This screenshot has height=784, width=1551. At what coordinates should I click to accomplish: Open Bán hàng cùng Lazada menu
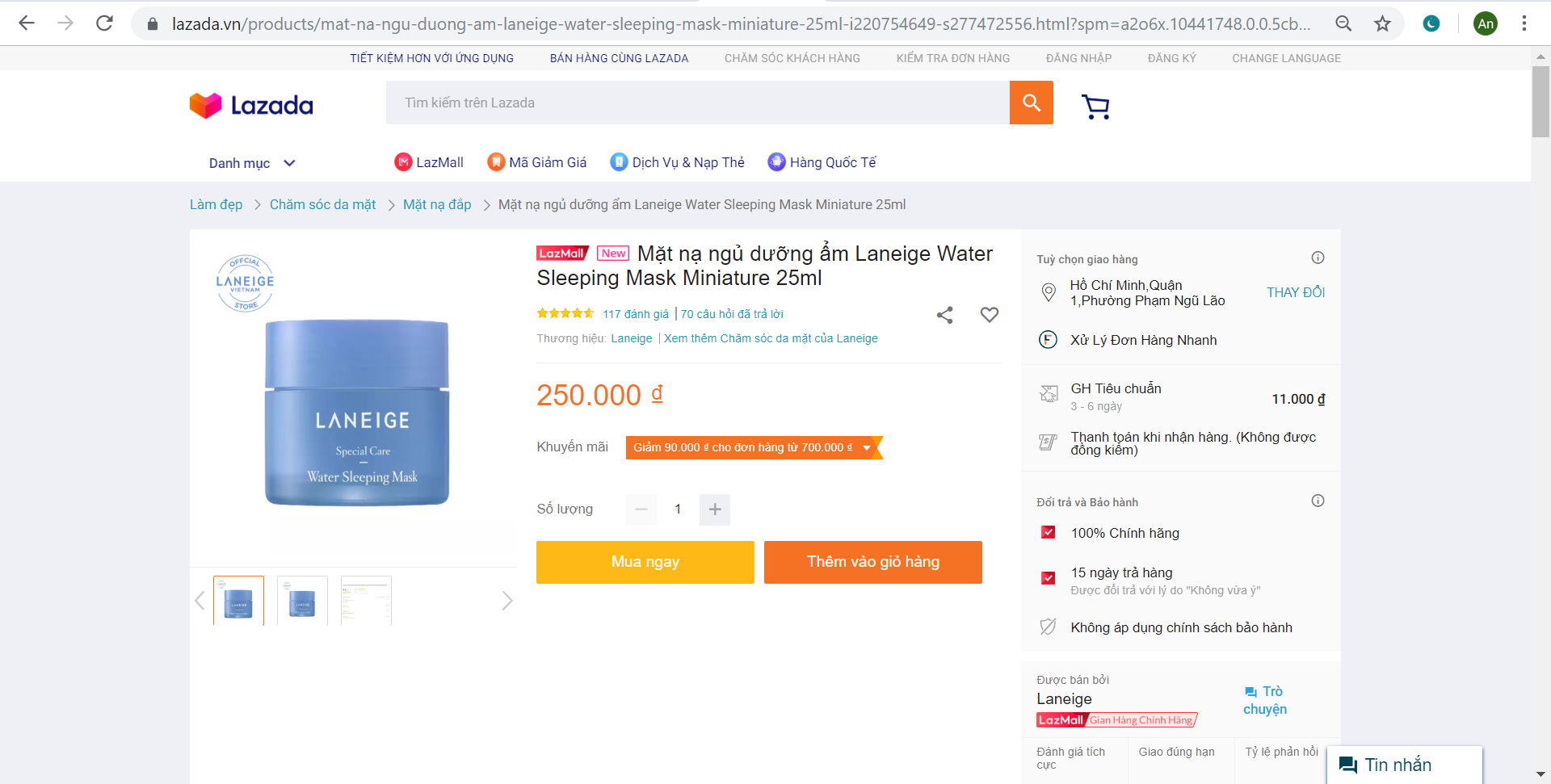click(x=619, y=58)
